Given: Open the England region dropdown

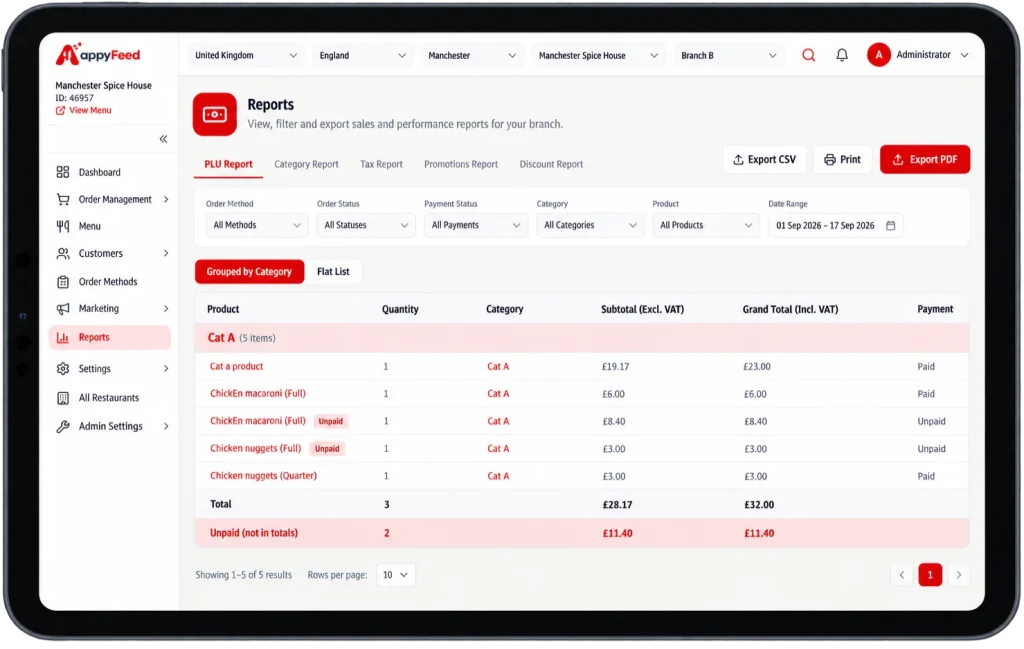Looking at the screenshot, I should (x=362, y=55).
